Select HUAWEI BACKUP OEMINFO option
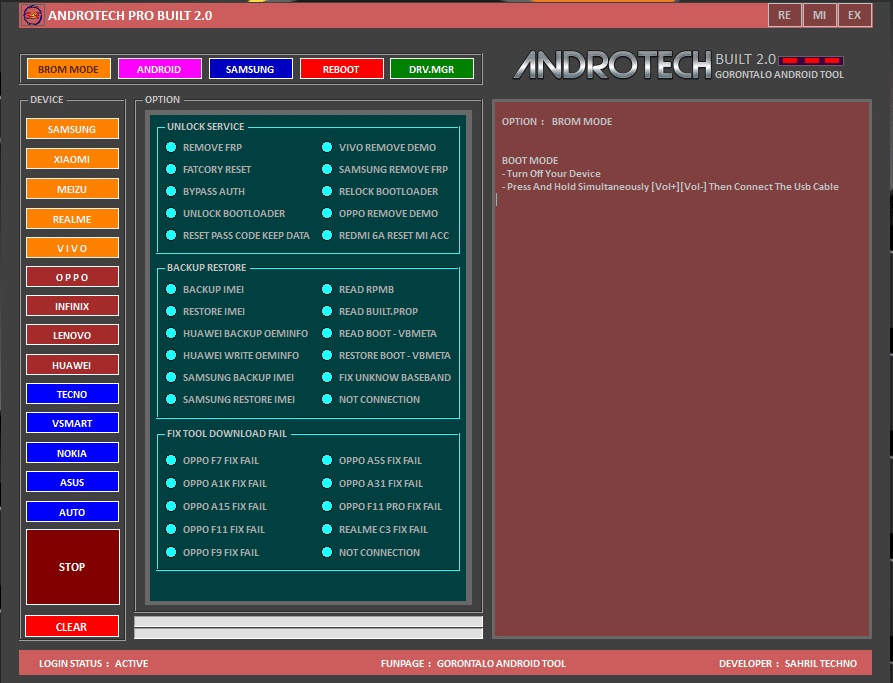Screen dimensions: 893x683 coord(237,333)
